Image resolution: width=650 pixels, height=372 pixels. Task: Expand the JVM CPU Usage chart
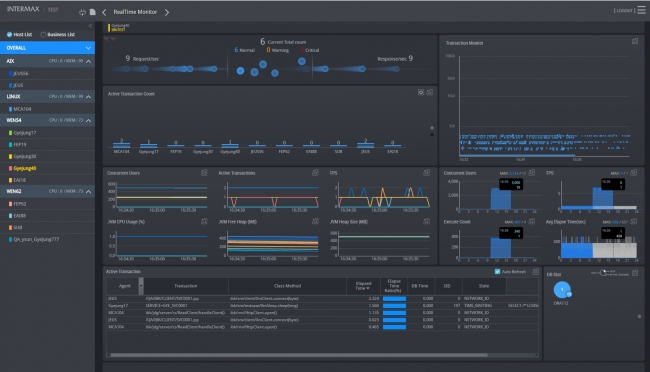tap(204, 221)
